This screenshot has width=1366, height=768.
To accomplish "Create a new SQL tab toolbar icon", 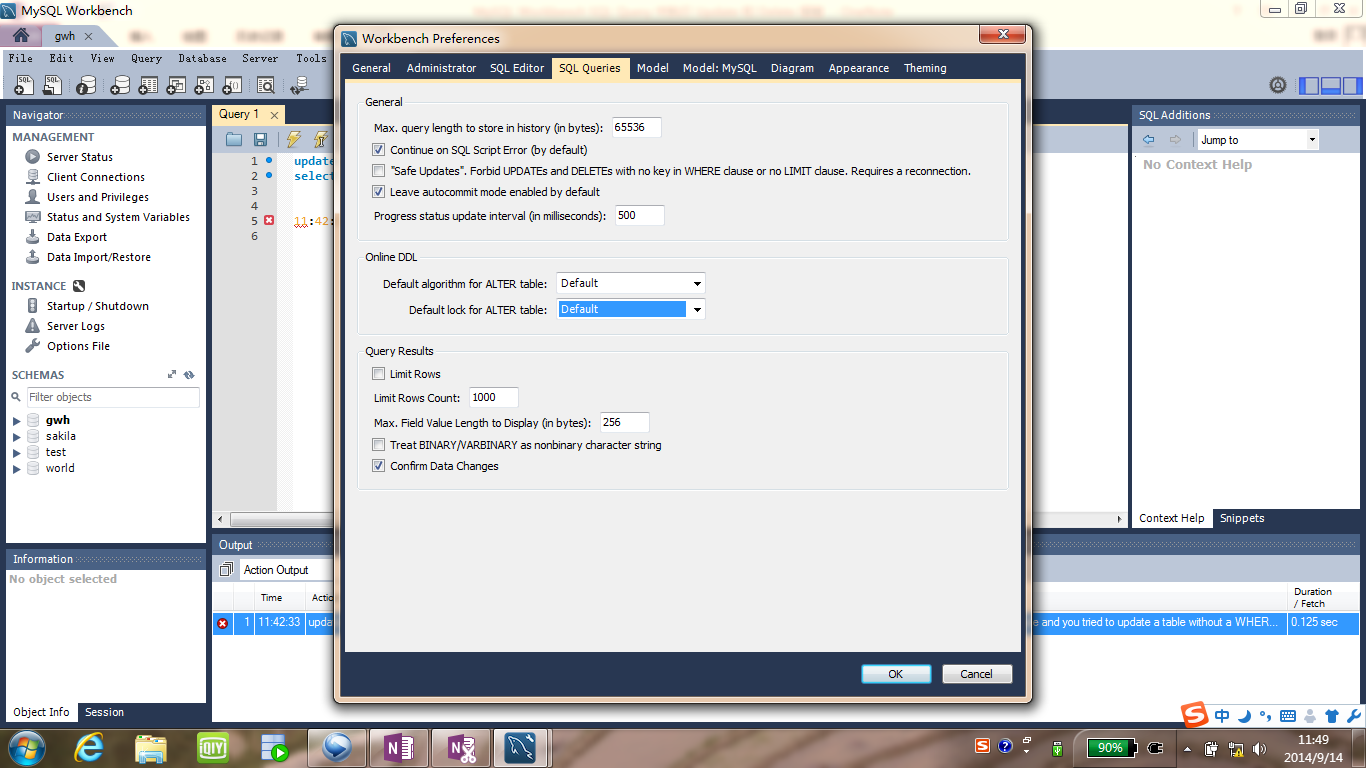I will pos(23,85).
